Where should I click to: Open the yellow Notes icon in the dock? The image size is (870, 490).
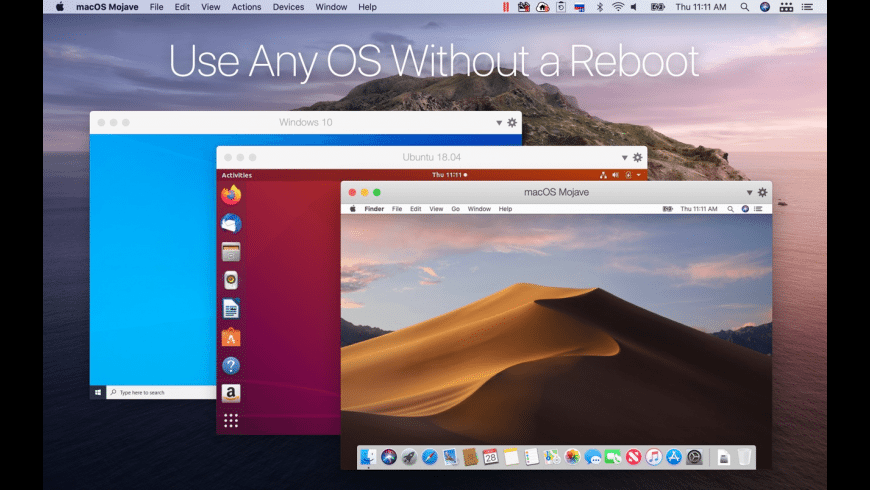click(x=511, y=457)
